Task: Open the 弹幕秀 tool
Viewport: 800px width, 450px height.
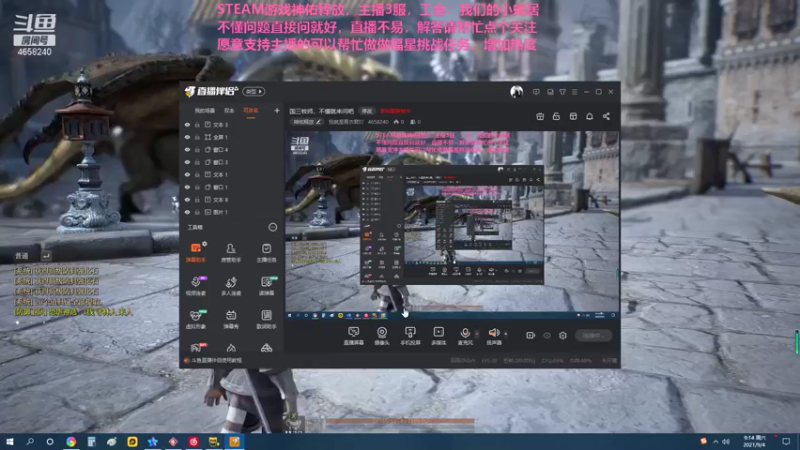Action: coord(231,319)
